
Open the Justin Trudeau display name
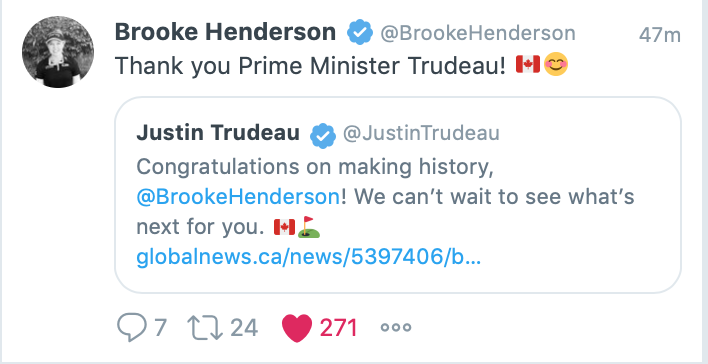pos(218,133)
